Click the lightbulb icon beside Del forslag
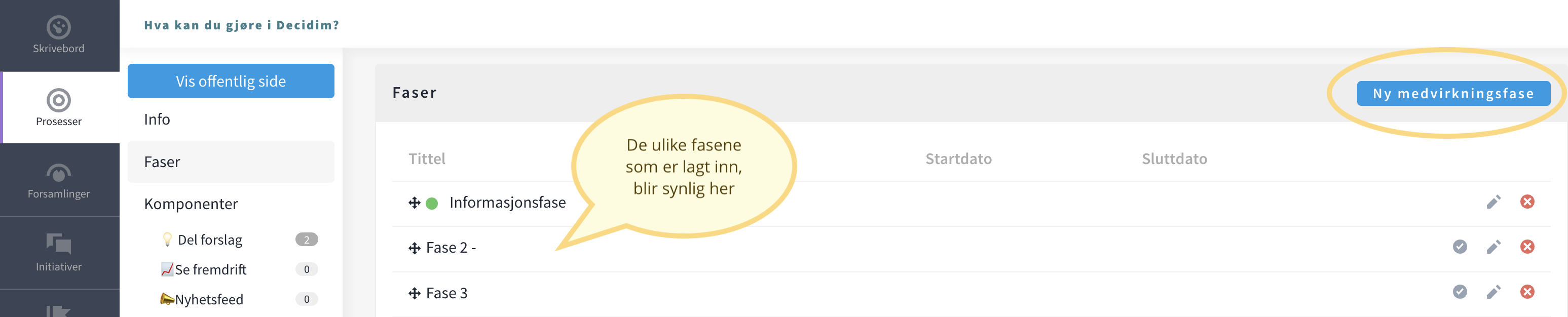 (166, 239)
